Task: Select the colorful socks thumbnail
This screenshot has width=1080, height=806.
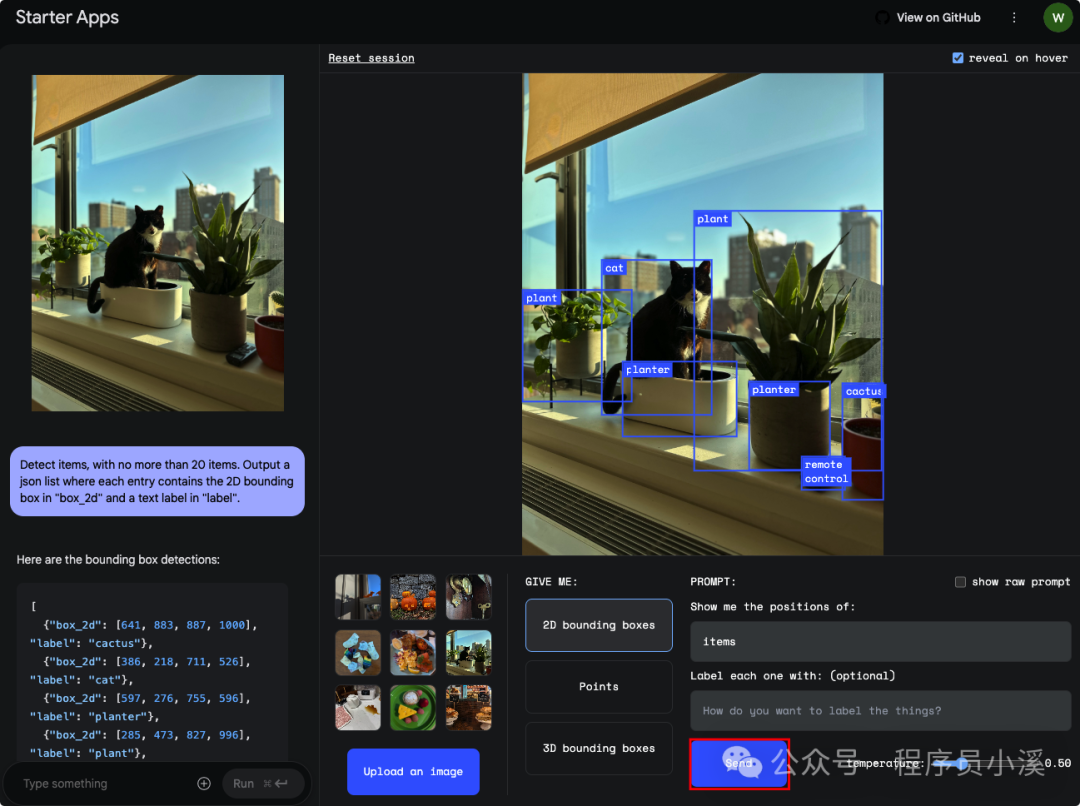Action: click(357, 652)
